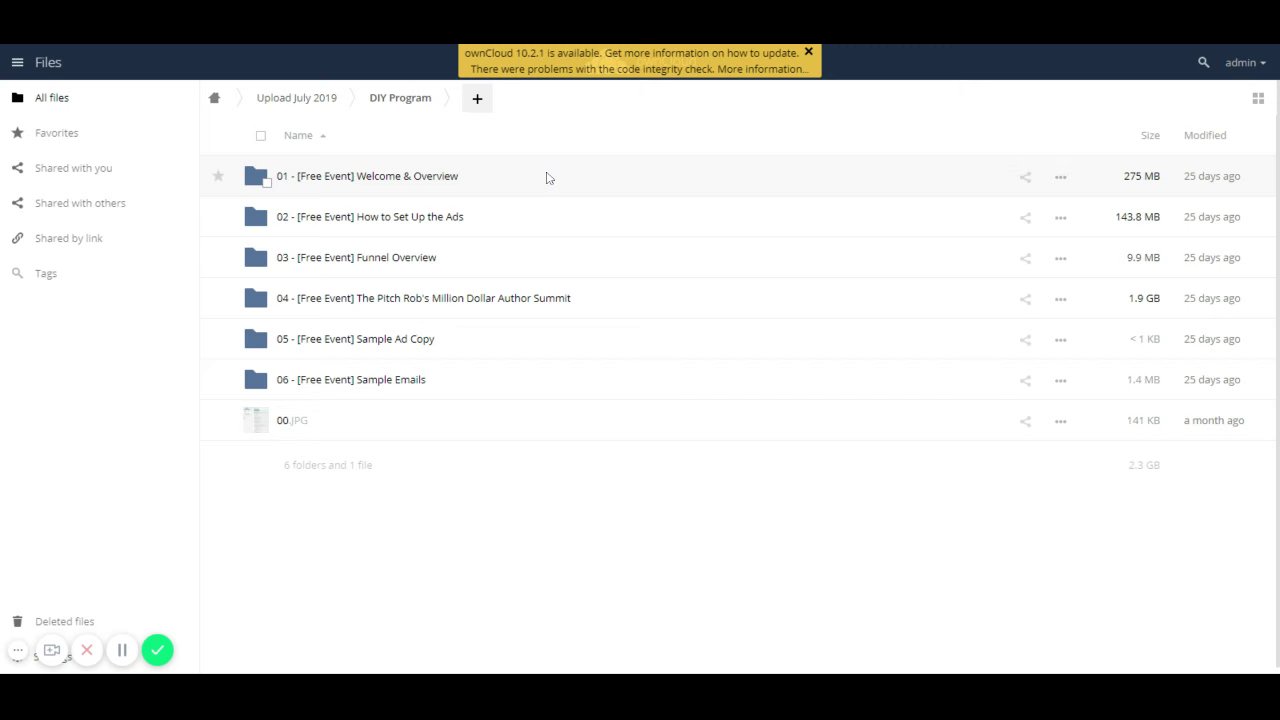Screen dimensions: 1280x720
Task: Click folder icon of 03 Funnel Overview
Action: coord(256,258)
